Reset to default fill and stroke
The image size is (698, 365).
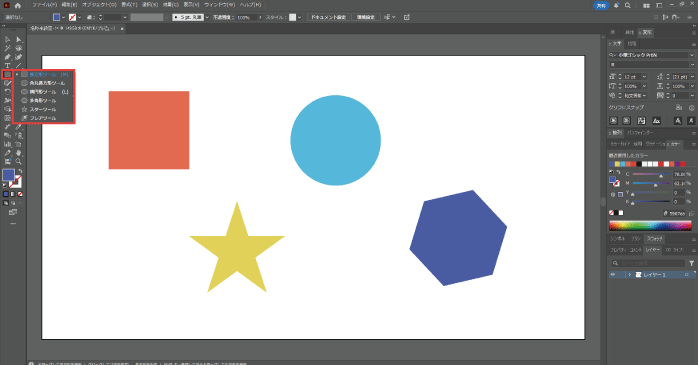tap(5, 186)
